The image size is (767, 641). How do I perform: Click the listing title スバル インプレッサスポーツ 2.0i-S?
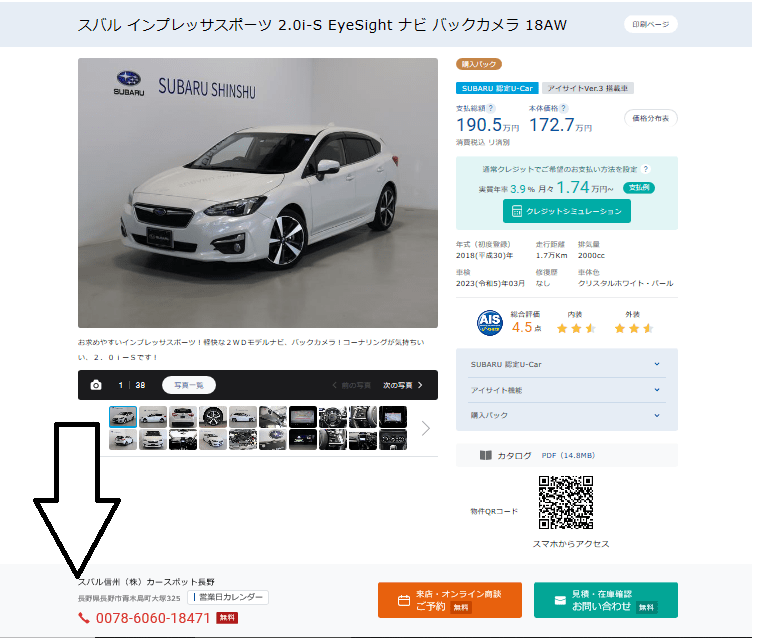pyautogui.click(x=322, y=25)
